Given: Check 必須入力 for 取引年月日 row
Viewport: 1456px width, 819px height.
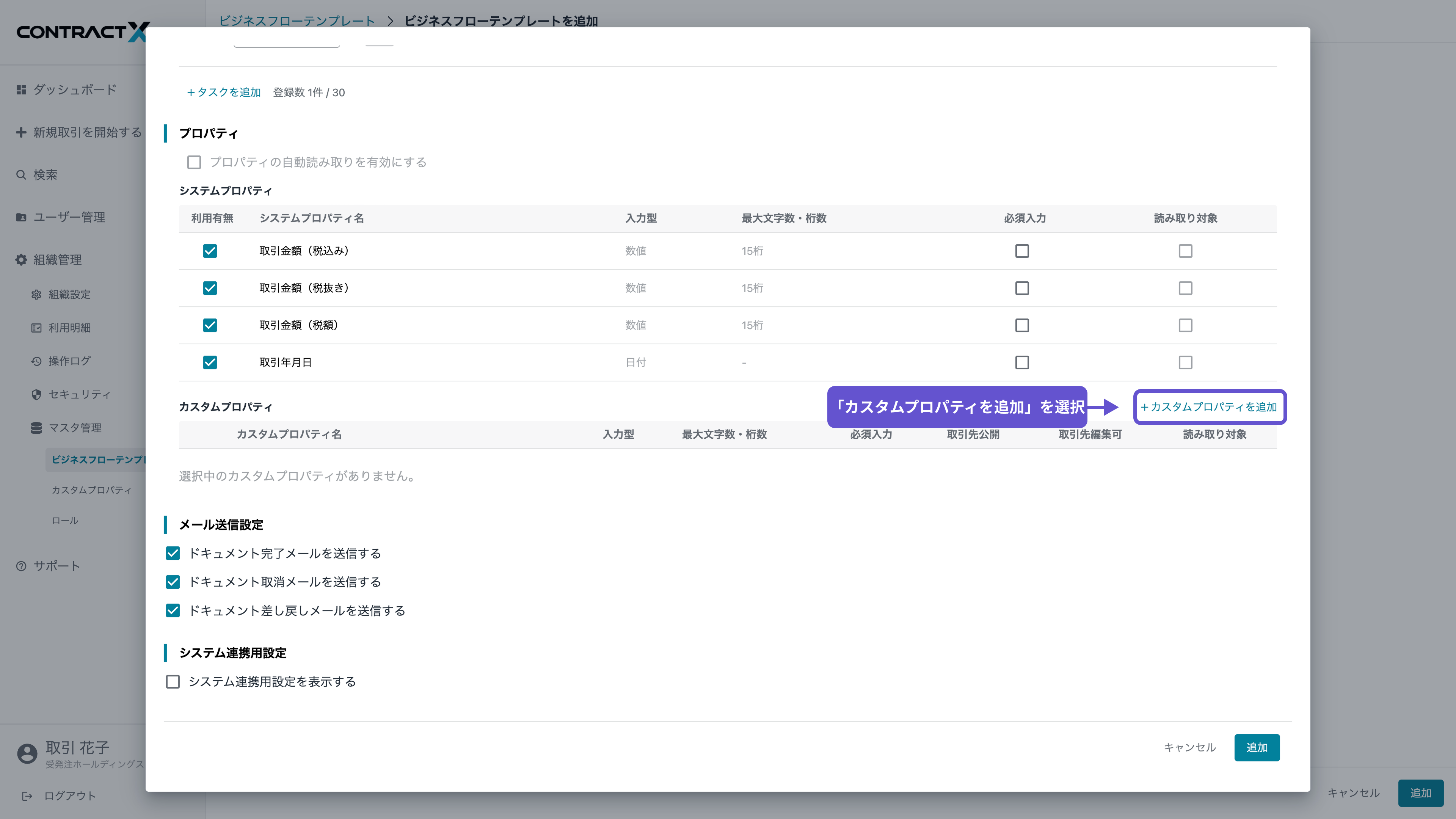Looking at the screenshot, I should 1021,362.
